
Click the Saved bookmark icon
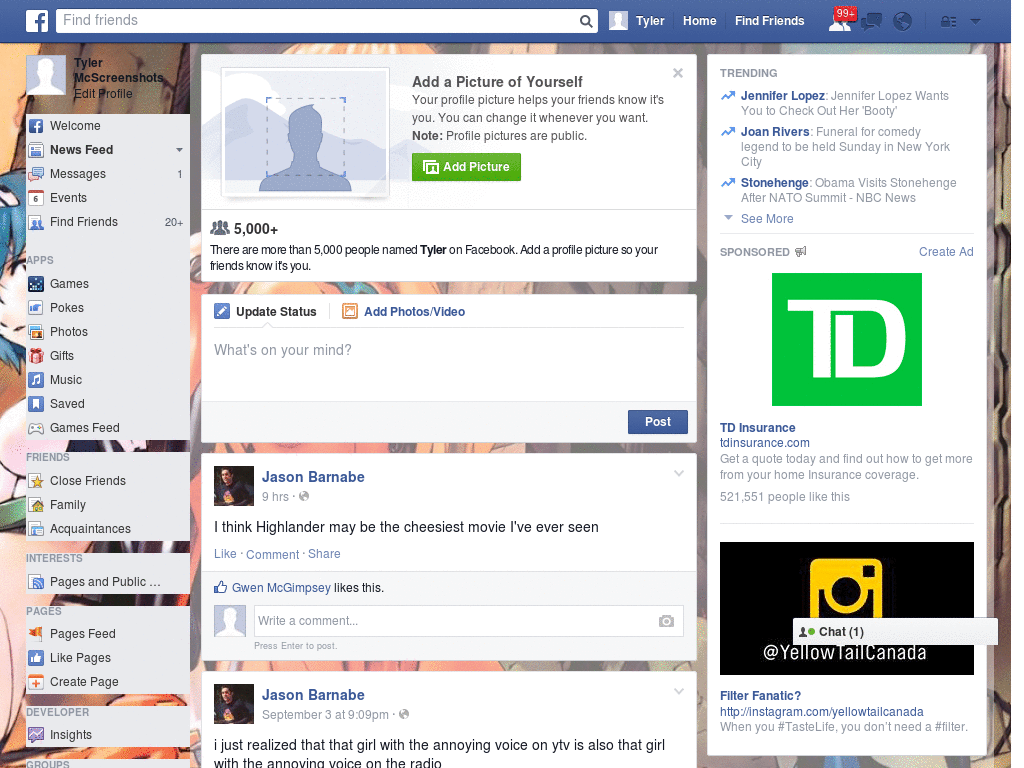click(x=36, y=404)
